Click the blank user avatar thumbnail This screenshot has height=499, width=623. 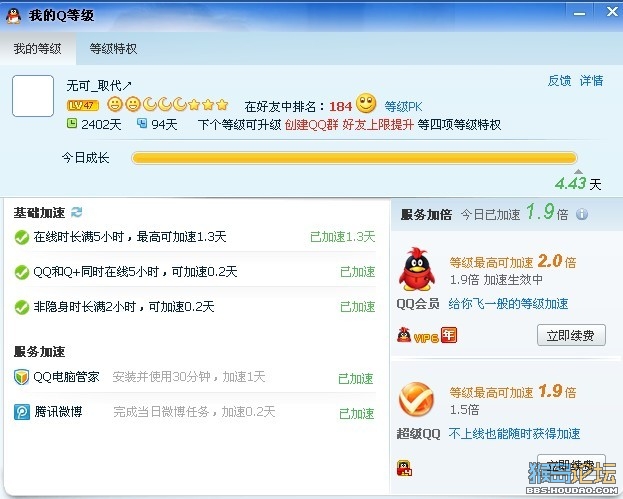tap(33, 96)
